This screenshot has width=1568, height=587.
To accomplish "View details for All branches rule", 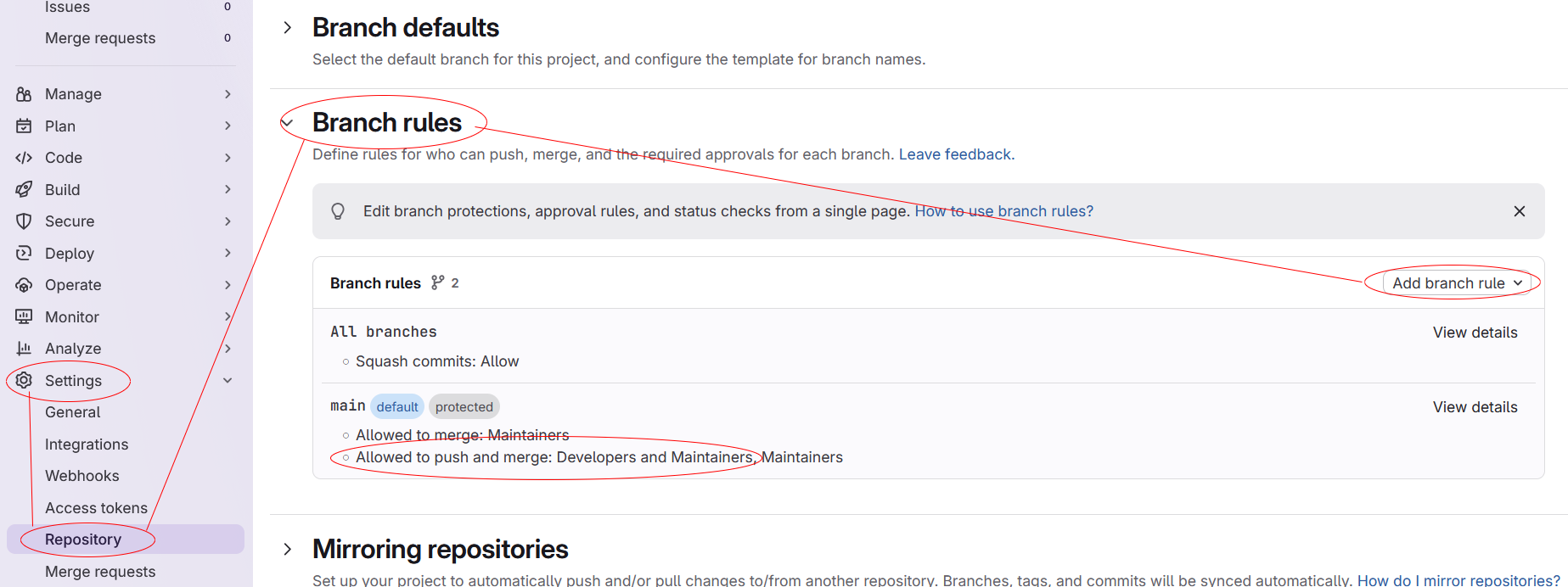I will [x=1475, y=333].
